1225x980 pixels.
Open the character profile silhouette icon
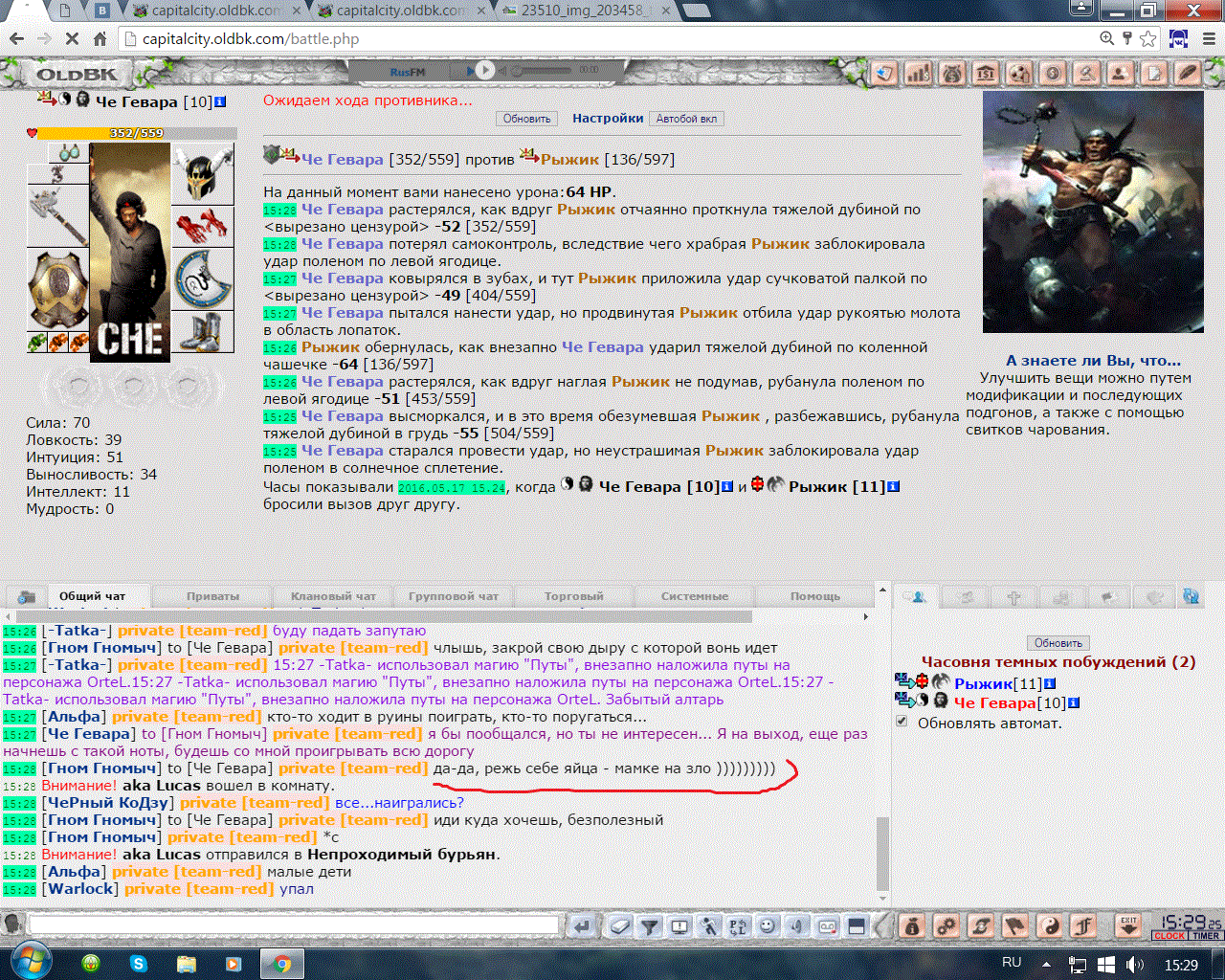click(x=1120, y=73)
